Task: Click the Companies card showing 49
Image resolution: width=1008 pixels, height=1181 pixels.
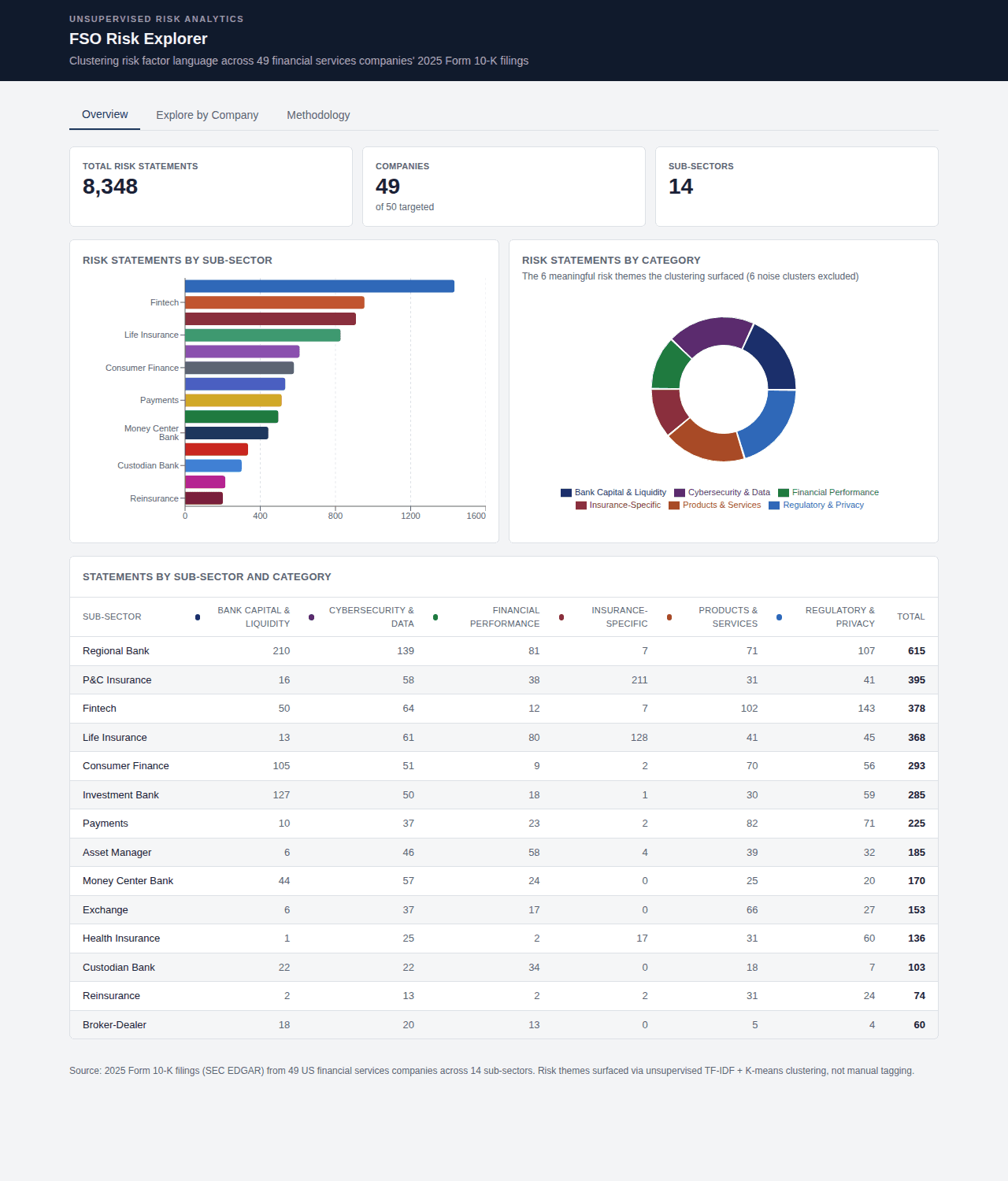Action: tap(504, 187)
